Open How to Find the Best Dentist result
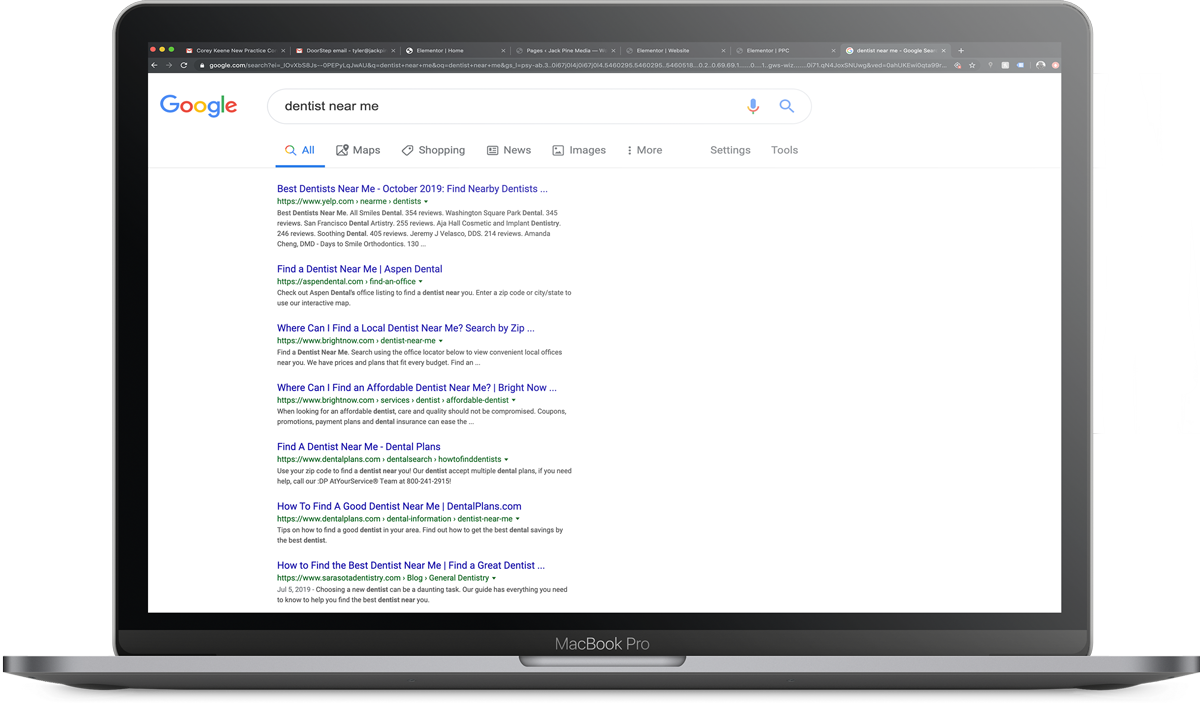1200x703 pixels. (x=411, y=565)
